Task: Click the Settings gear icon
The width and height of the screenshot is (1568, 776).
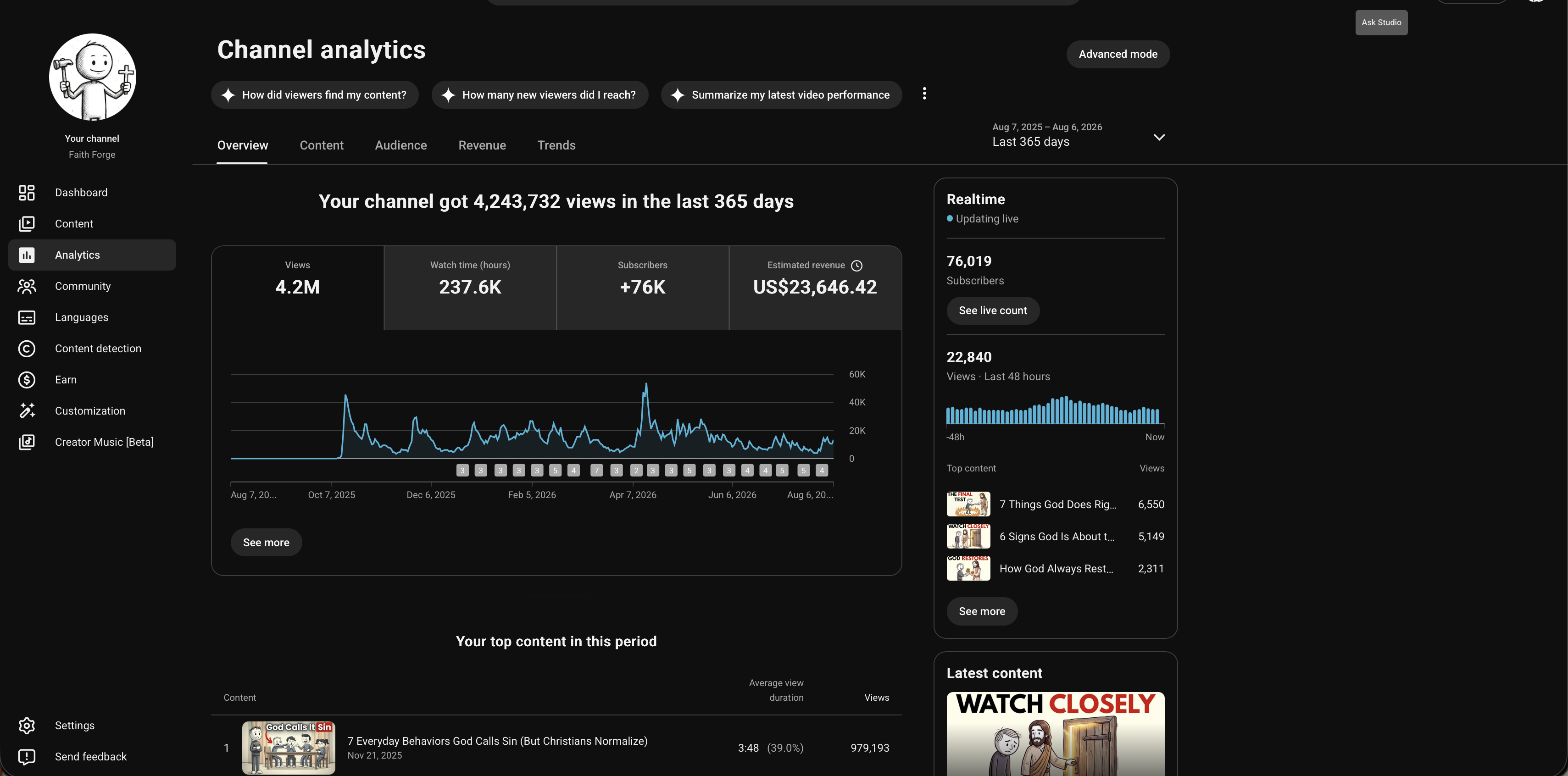Action: 27,726
